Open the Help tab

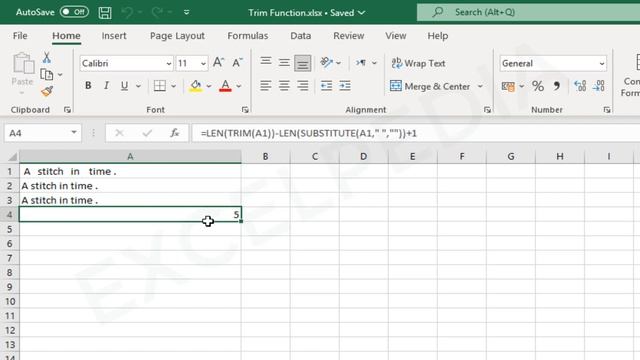coord(438,36)
